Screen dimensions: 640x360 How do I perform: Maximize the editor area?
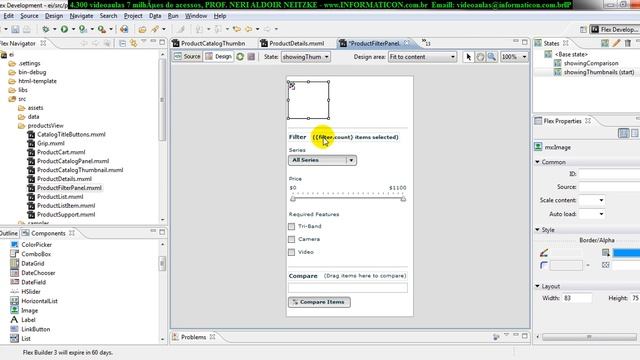(525, 42)
